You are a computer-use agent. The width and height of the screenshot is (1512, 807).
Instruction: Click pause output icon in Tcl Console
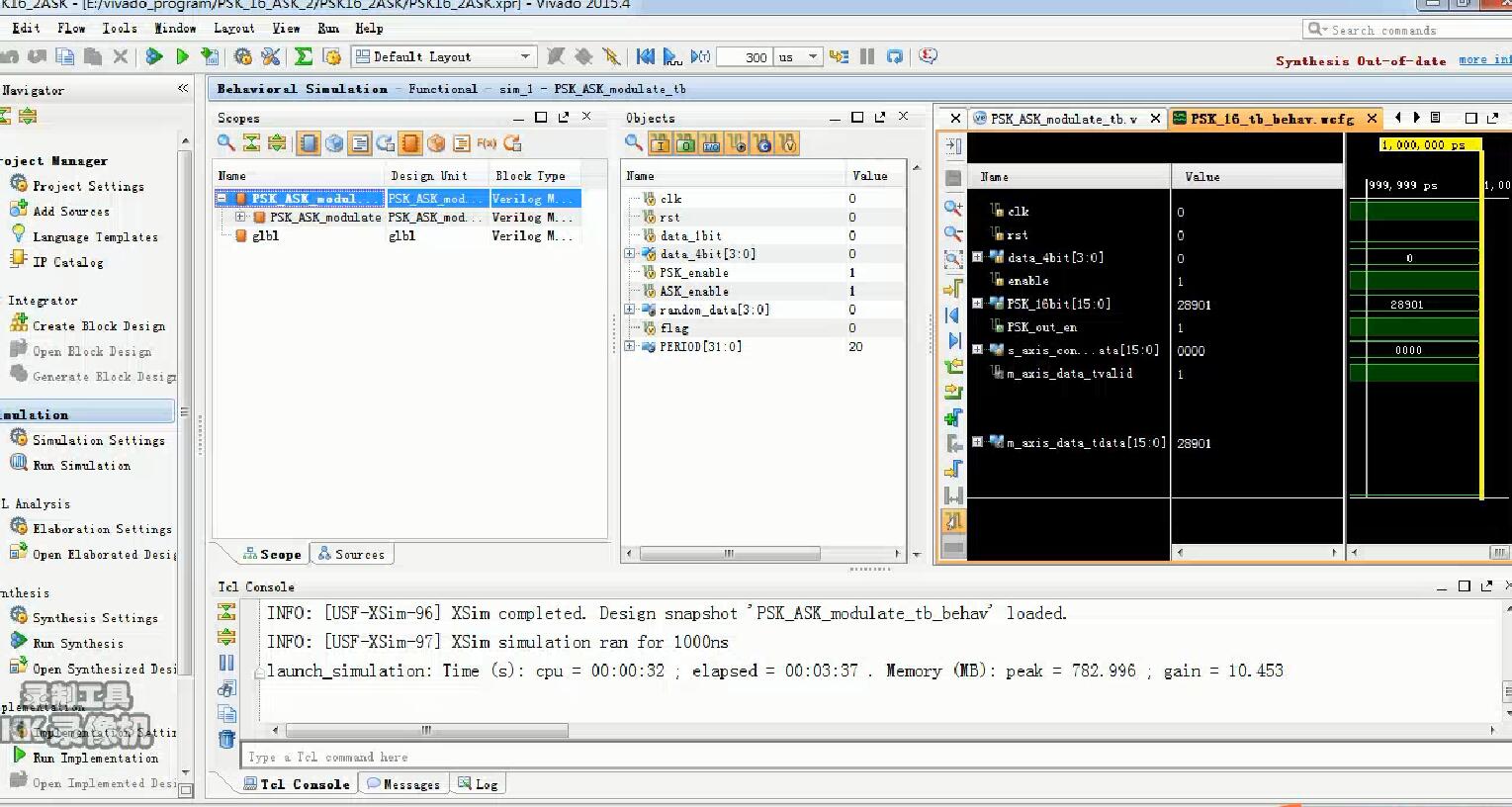point(226,663)
